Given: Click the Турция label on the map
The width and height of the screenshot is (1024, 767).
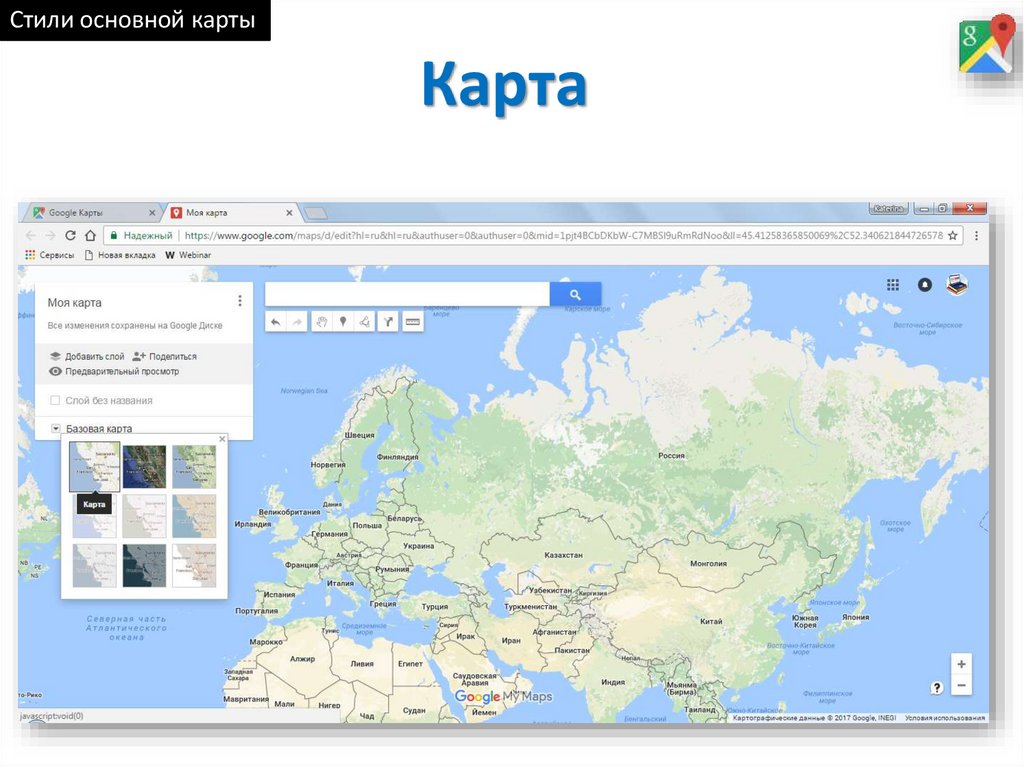Looking at the screenshot, I should [434, 606].
